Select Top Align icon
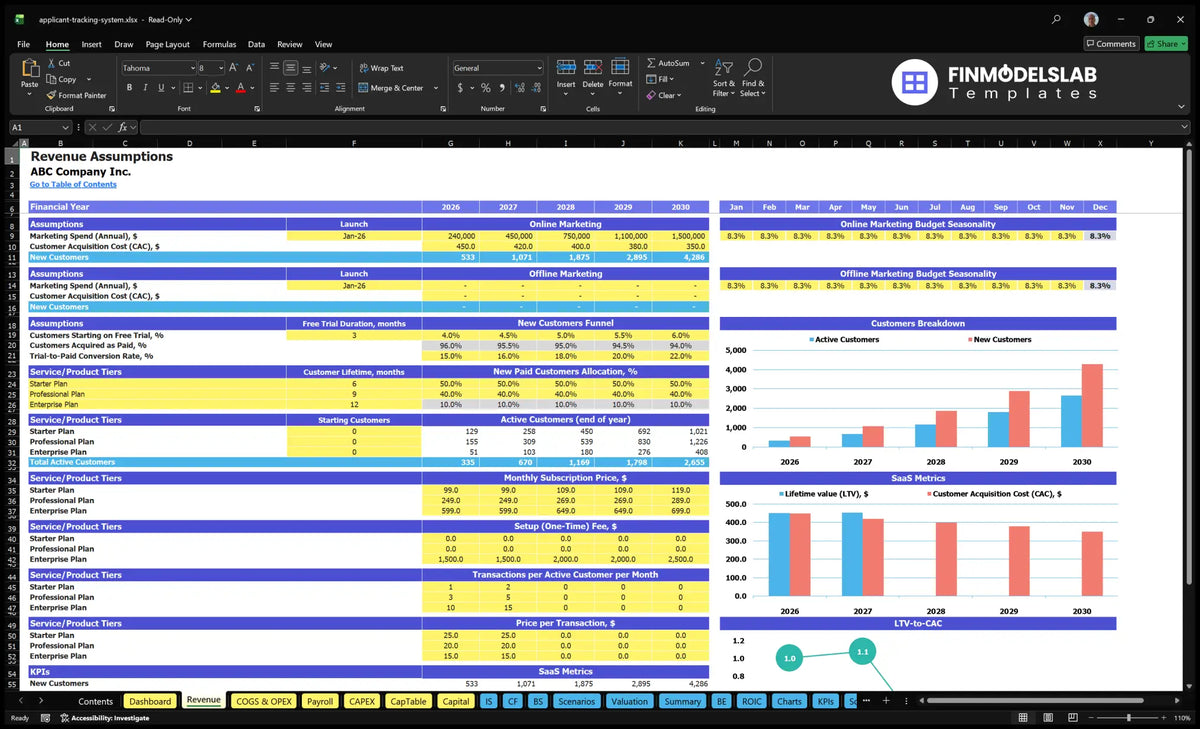Viewport: 1200px width, 729px height. click(274, 68)
